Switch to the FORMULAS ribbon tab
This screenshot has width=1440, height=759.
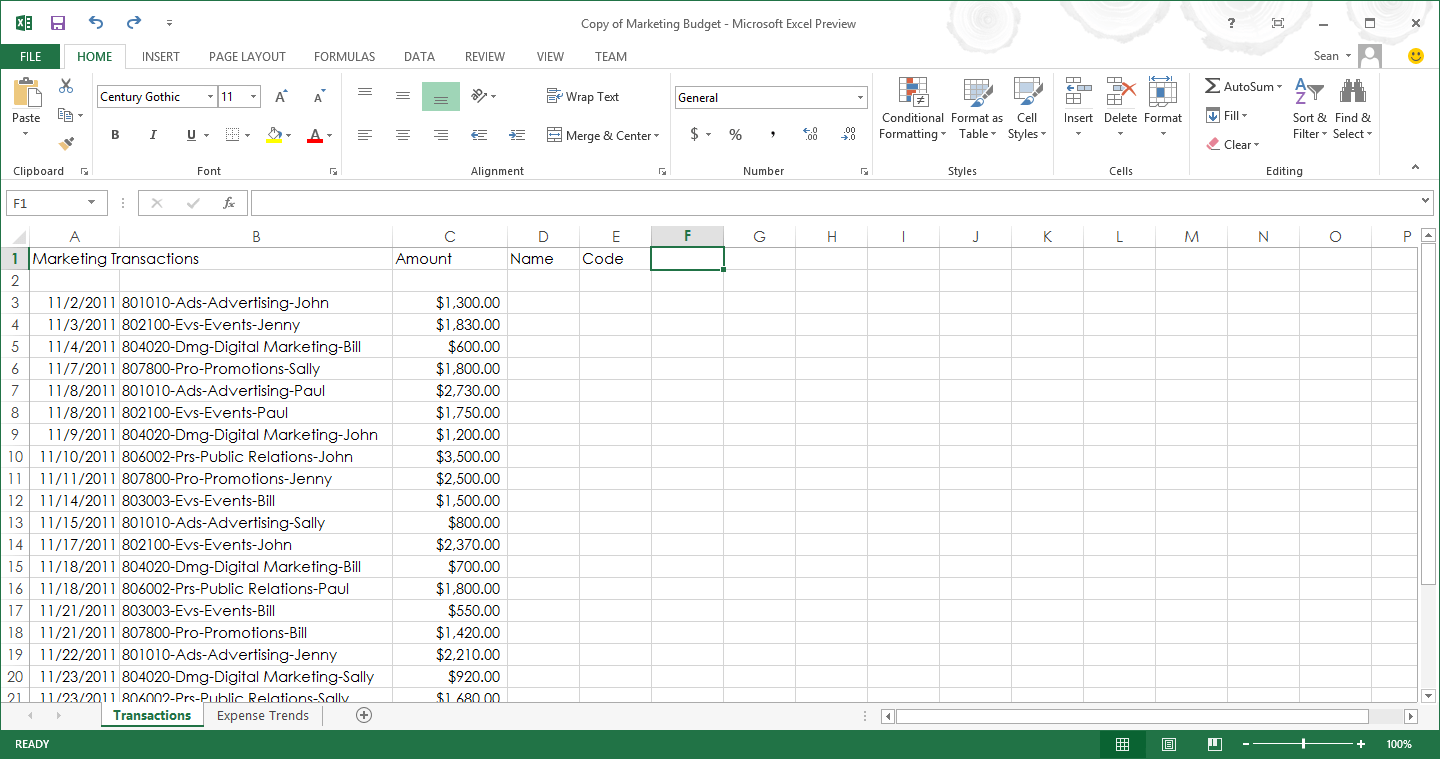[x=344, y=56]
